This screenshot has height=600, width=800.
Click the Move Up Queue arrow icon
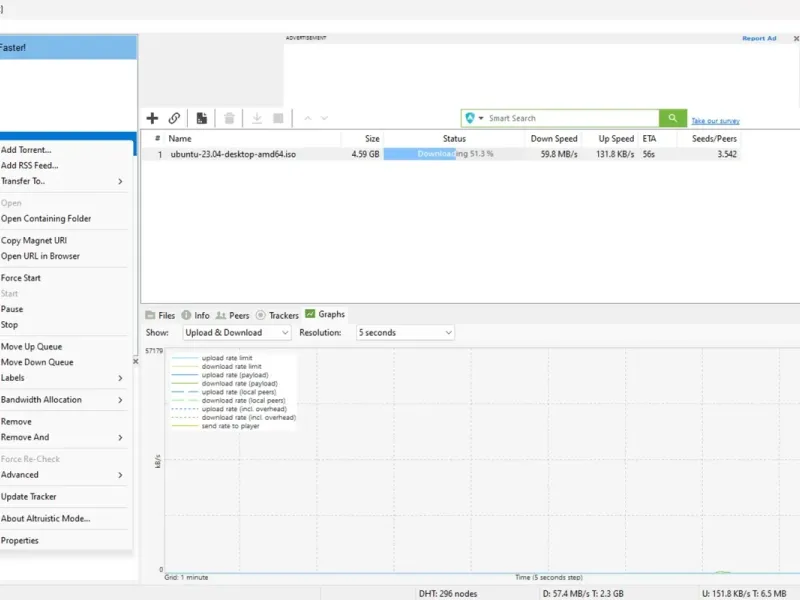[x=308, y=118]
